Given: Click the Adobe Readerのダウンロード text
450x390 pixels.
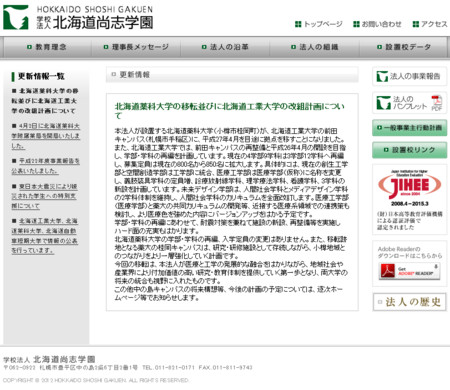Looking at the screenshot, I should 410,252.
